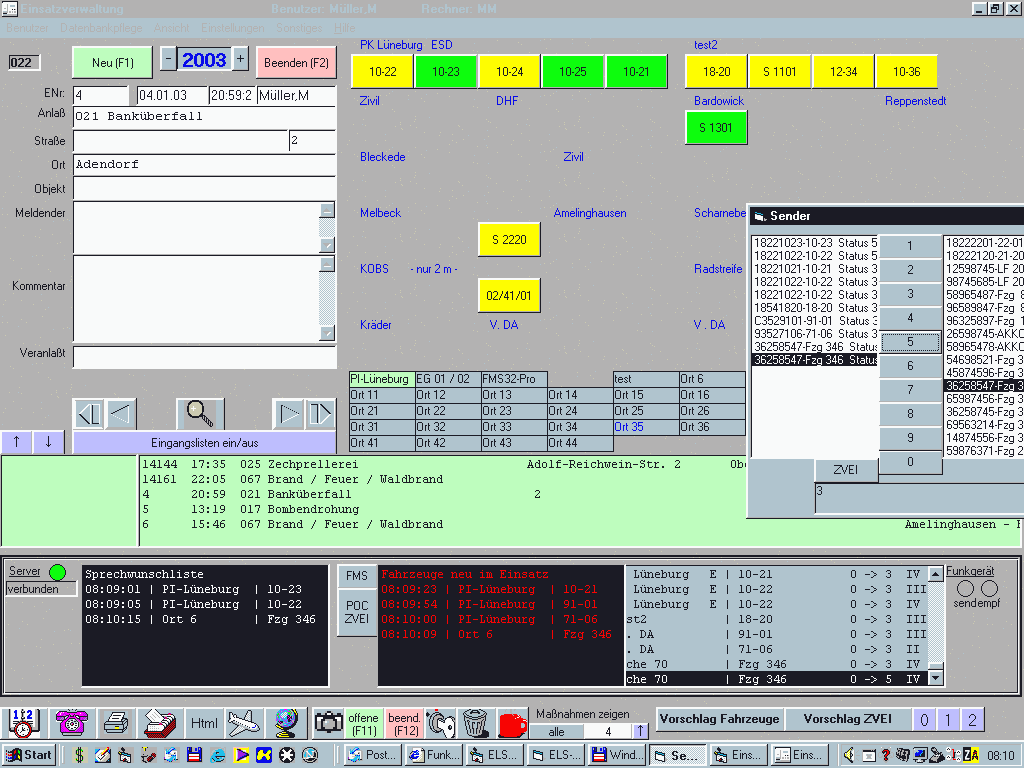Click yellow S 2220 vehicle tile
This screenshot has width=1024, height=768.
coord(509,239)
